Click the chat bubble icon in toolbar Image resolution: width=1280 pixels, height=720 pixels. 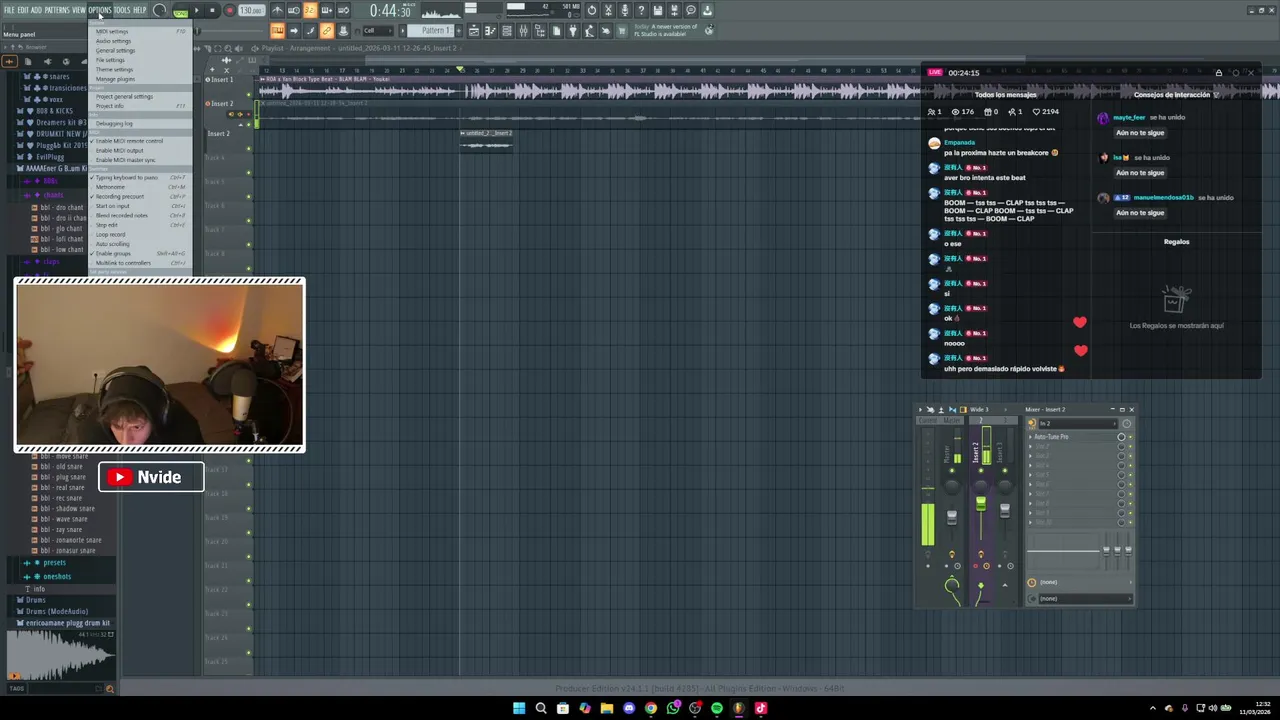click(691, 10)
